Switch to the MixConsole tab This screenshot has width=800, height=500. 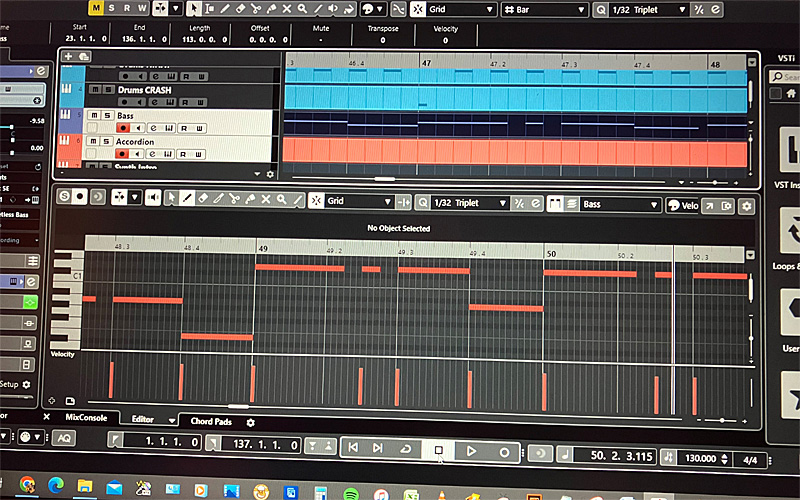click(x=86, y=418)
